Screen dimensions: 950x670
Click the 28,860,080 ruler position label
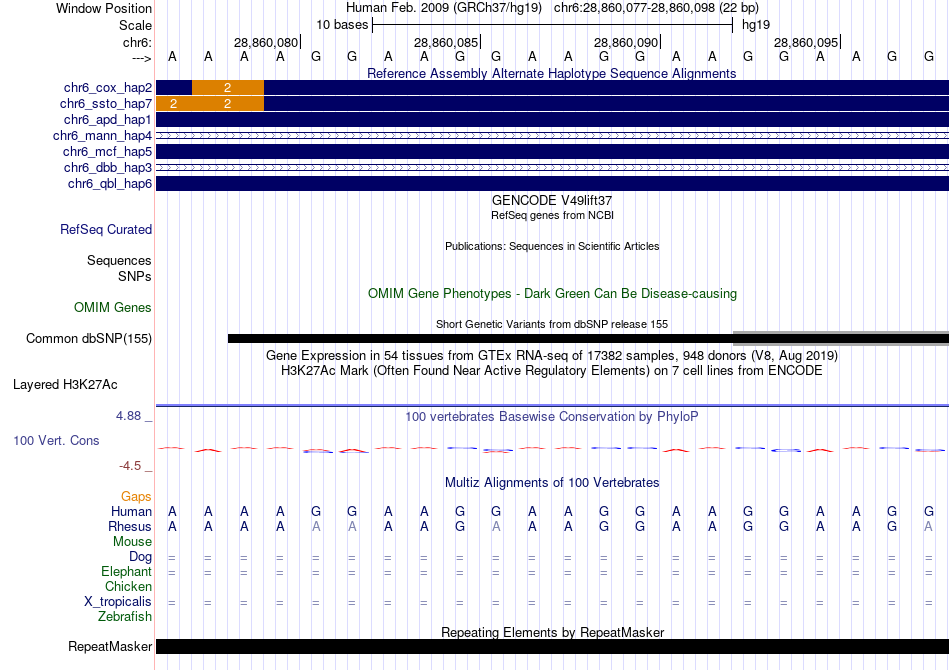(x=267, y=43)
